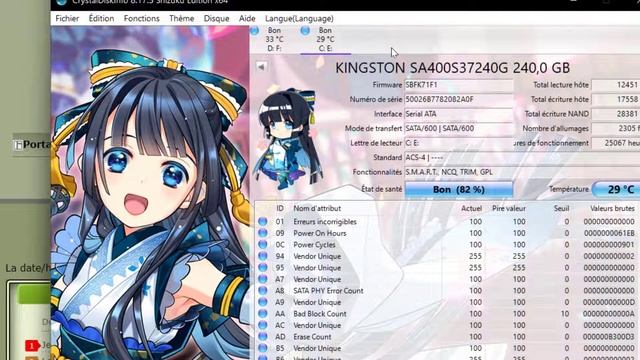
Task: Click the status icon of Erreurs incorrigibles row
Action: pos(263,222)
